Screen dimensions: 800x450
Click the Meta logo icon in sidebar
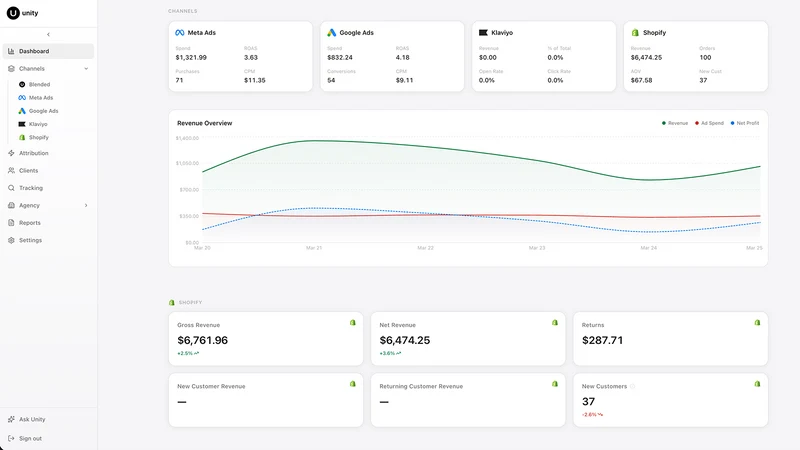22,97
